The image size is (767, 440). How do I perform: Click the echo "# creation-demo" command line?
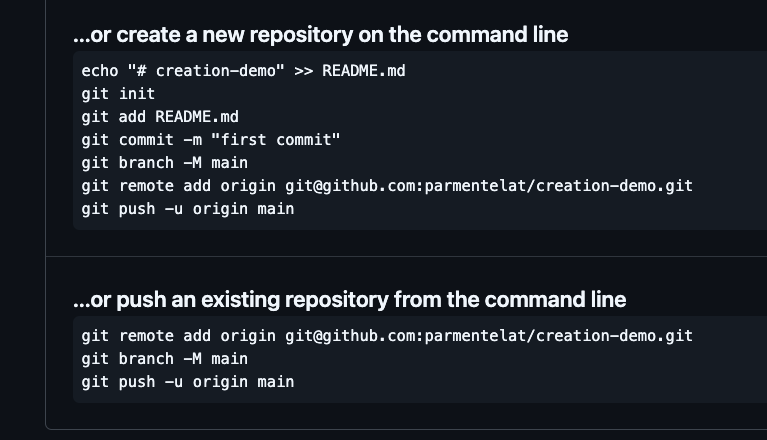coord(243,71)
